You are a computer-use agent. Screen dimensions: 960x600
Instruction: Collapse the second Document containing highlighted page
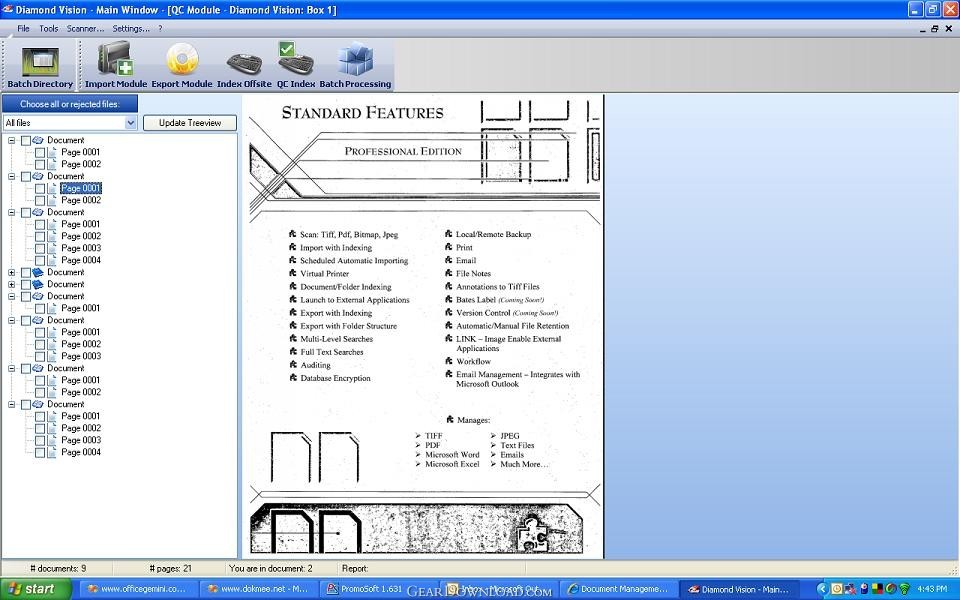point(12,177)
